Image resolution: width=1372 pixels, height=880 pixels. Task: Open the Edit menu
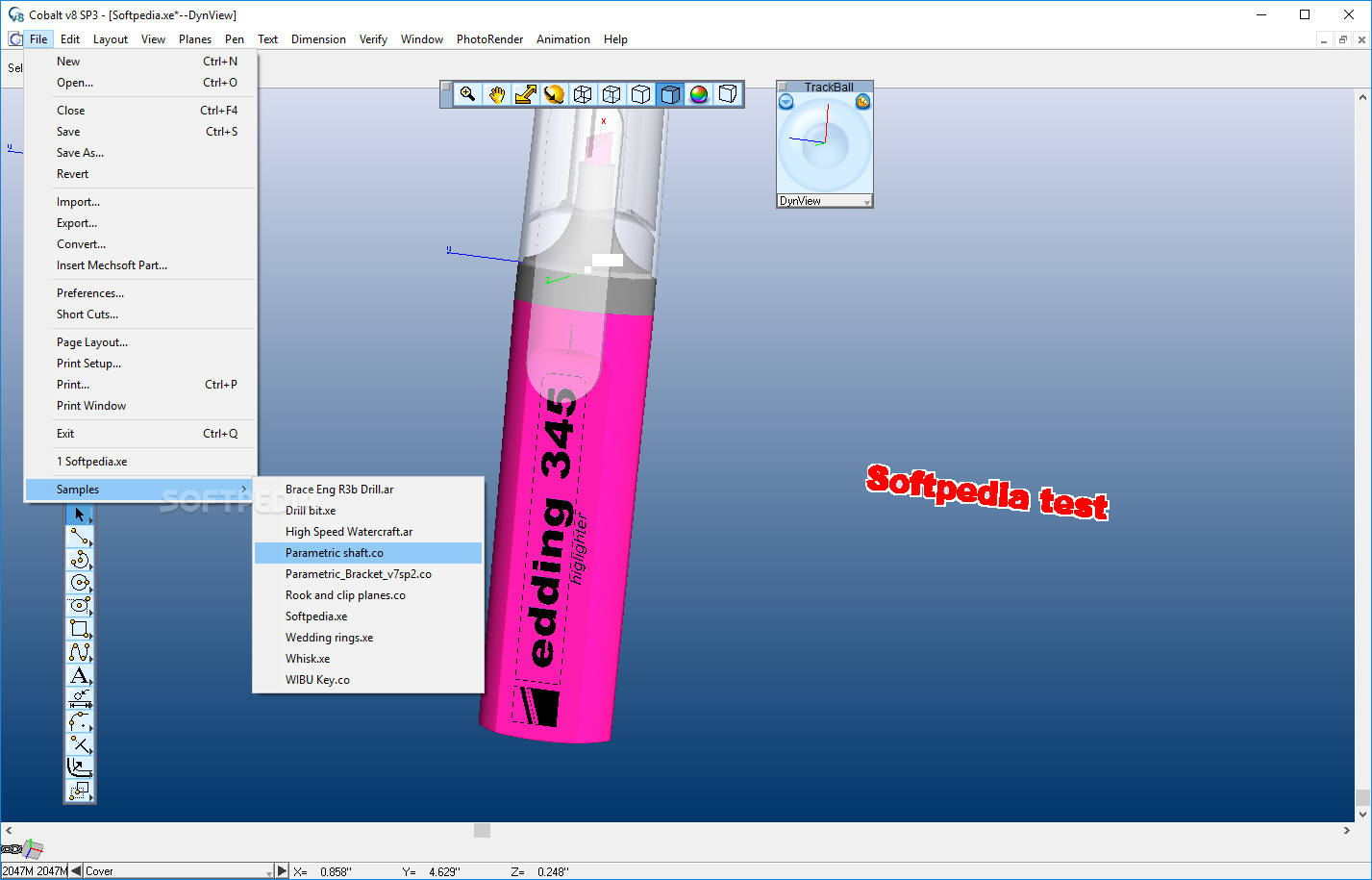70,39
